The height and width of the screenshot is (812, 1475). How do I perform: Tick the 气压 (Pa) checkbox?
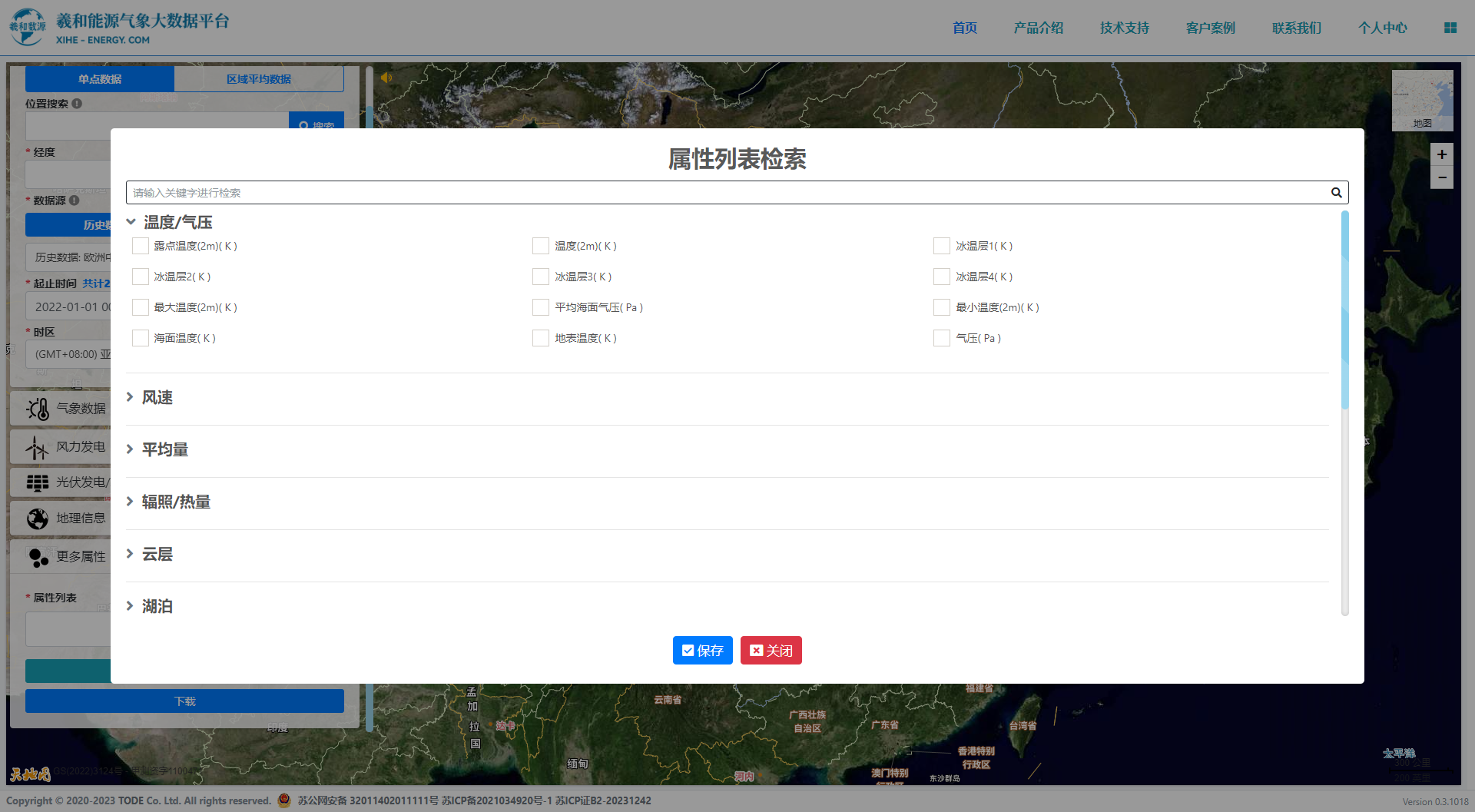click(941, 338)
